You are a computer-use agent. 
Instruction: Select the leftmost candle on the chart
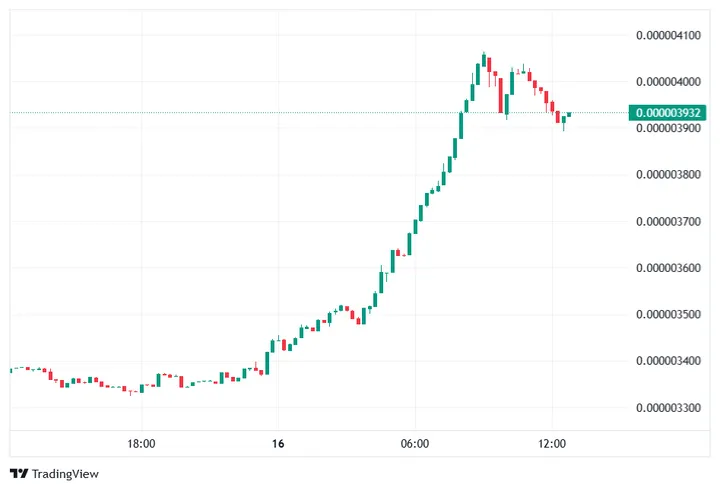[x=11, y=370]
